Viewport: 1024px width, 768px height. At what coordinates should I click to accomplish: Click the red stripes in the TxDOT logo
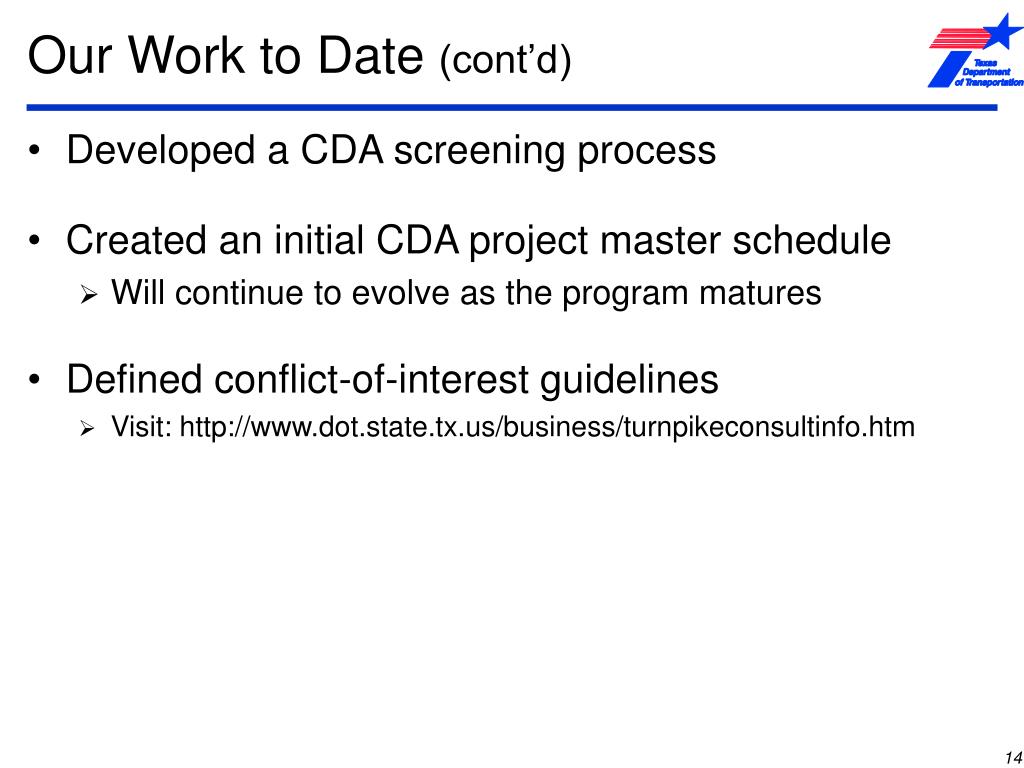(x=959, y=38)
